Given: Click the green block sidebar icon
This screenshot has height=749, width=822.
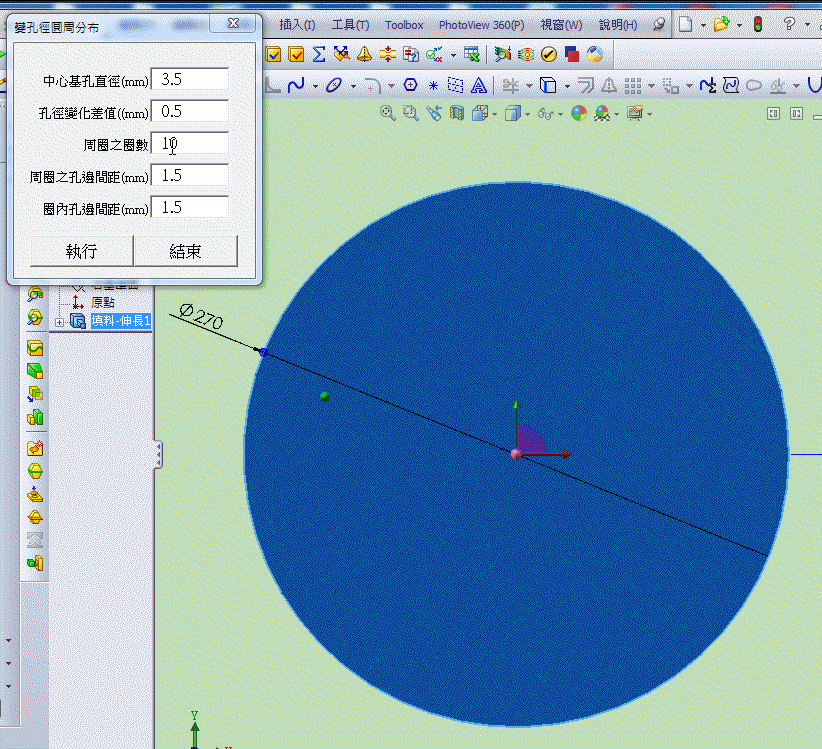Looking at the screenshot, I should click(35, 371).
